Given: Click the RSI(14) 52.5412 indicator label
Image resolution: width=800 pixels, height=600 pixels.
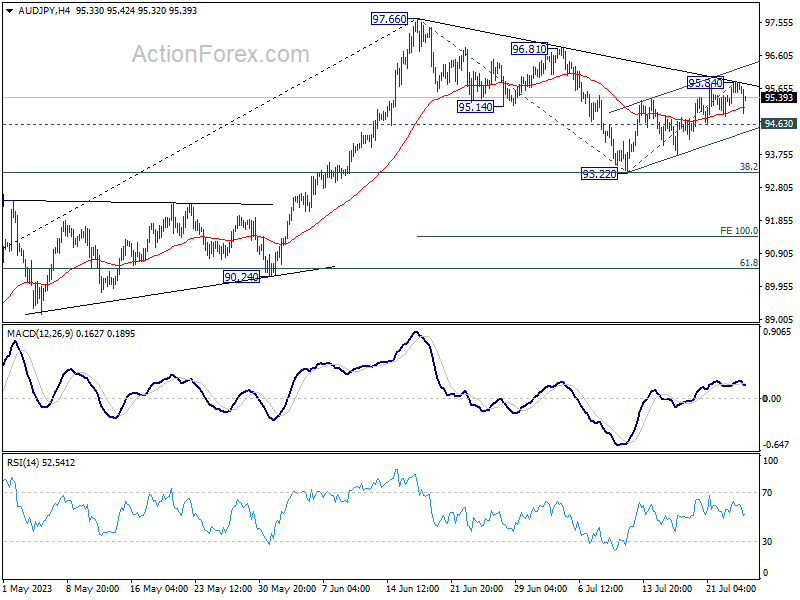Looking at the screenshot, I should [41, 463].
